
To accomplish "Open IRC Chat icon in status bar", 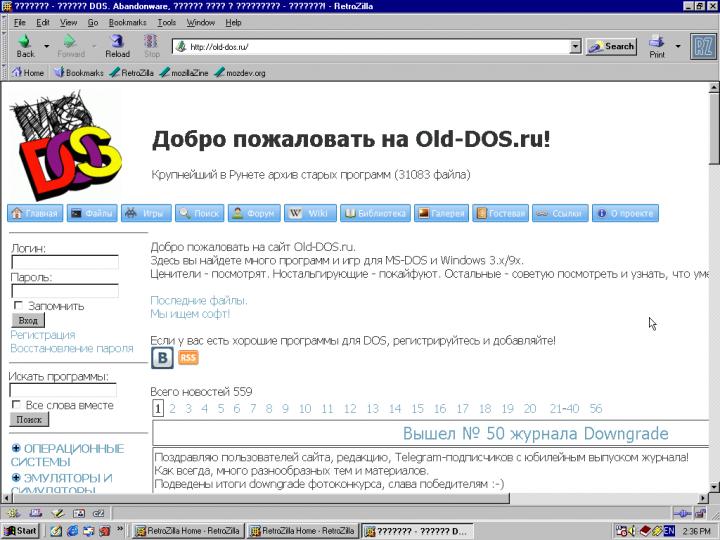I will click(x=99, y=513).
